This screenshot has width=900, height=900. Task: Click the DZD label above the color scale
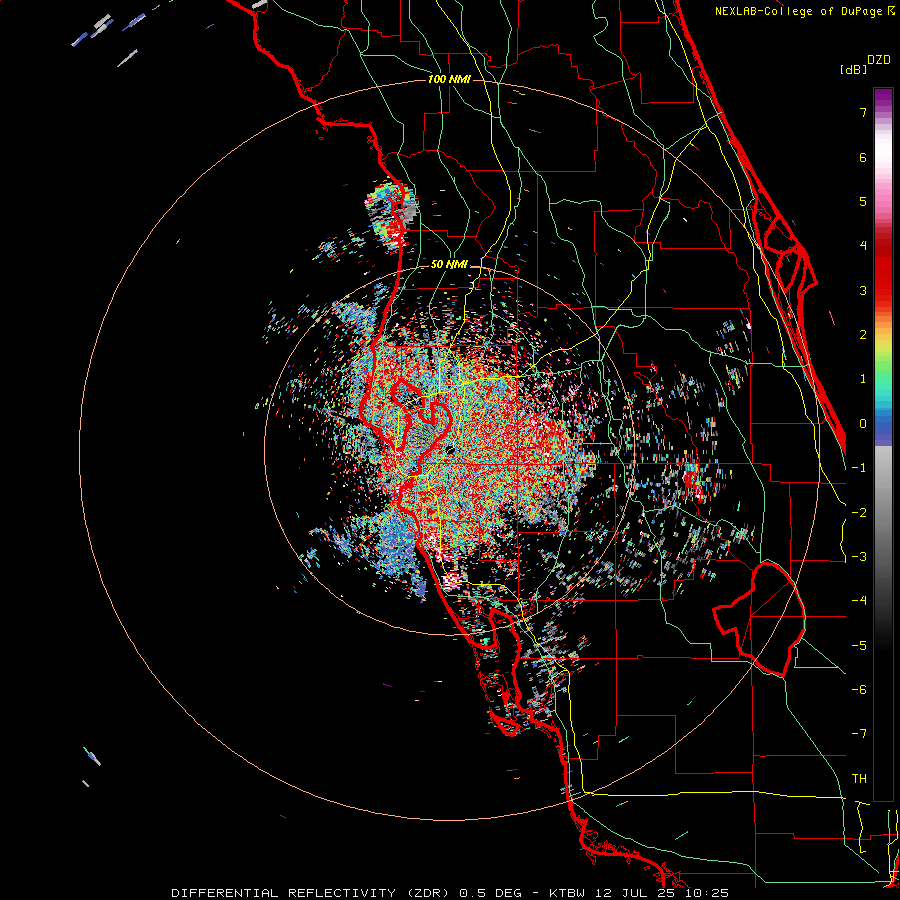879,60
